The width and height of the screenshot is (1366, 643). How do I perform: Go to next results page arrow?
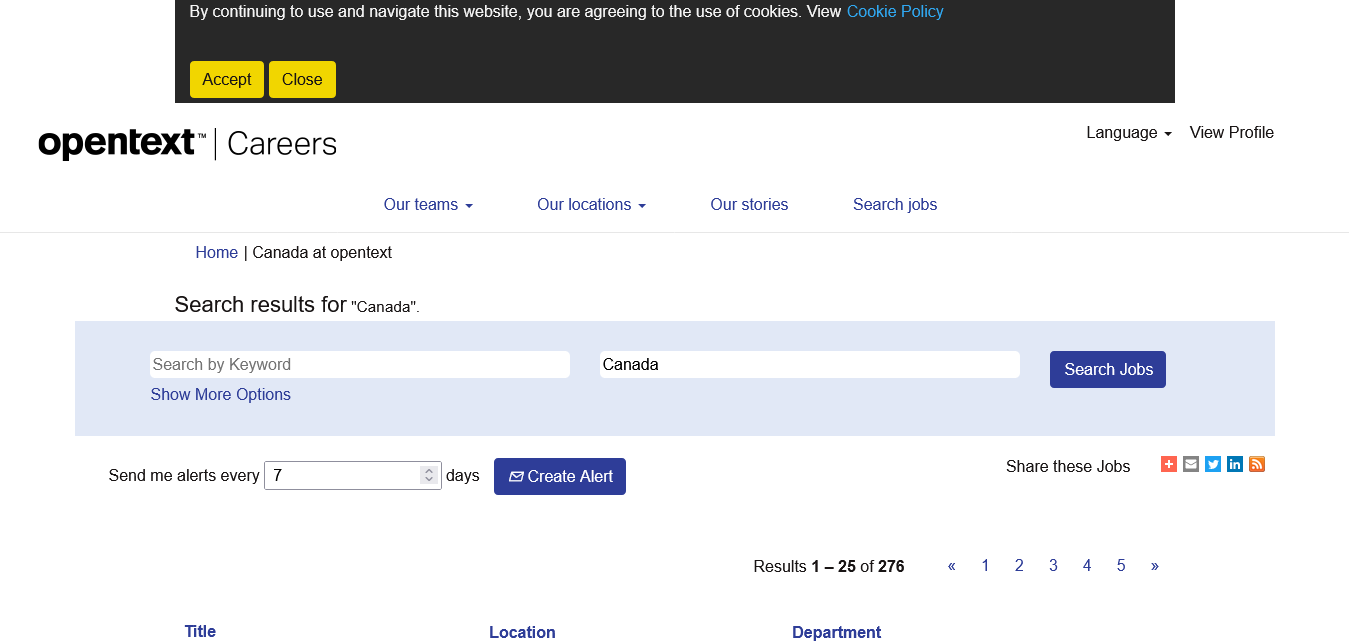point(1154,566)
